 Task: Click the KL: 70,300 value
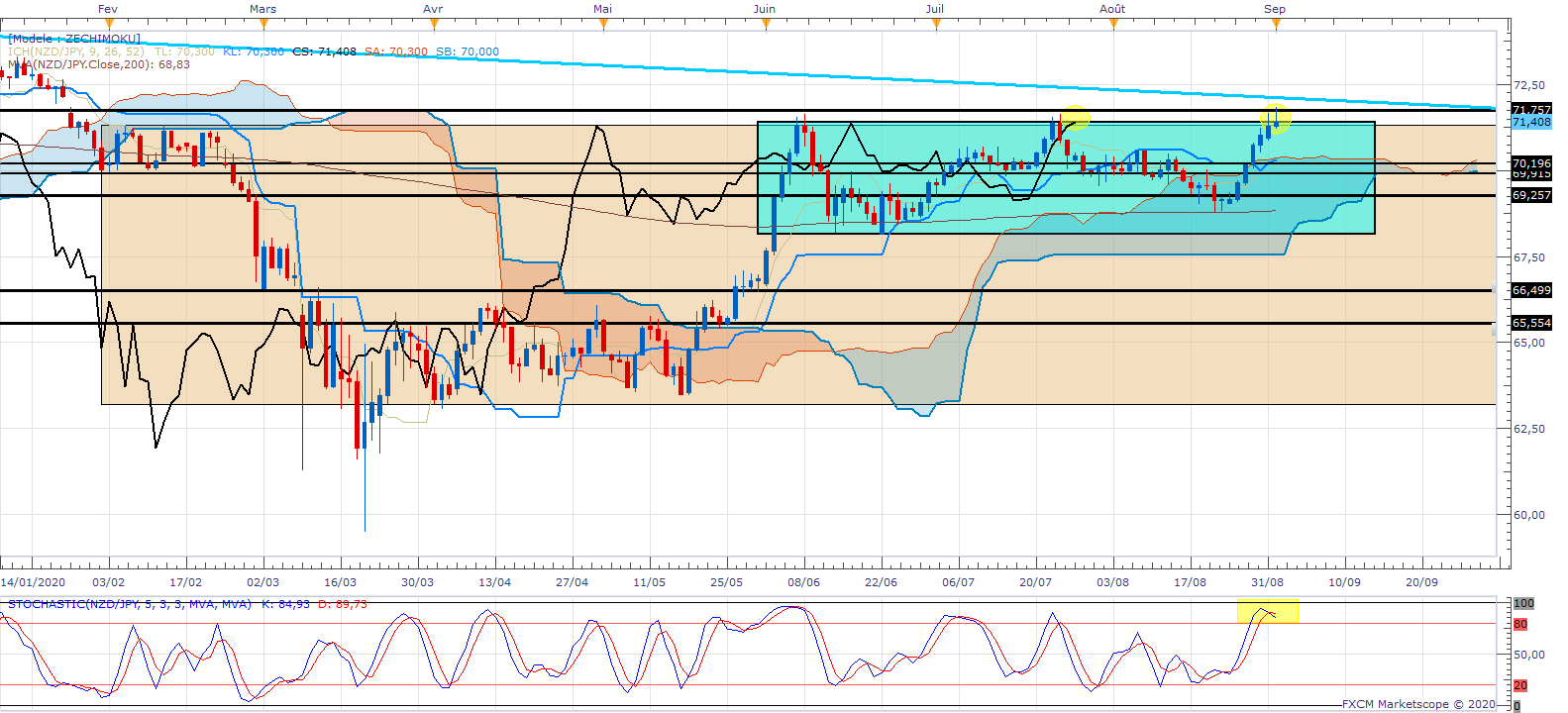[254, 51]
